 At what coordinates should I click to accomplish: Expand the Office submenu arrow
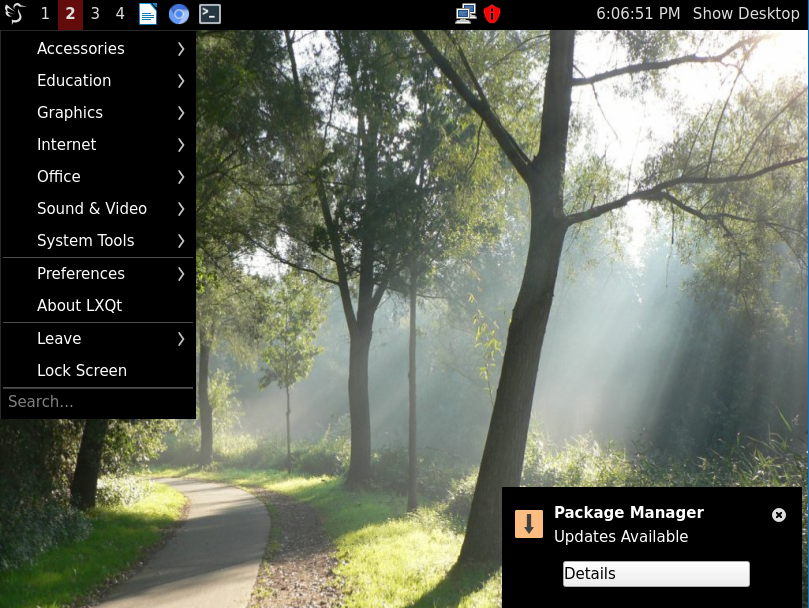181,177
